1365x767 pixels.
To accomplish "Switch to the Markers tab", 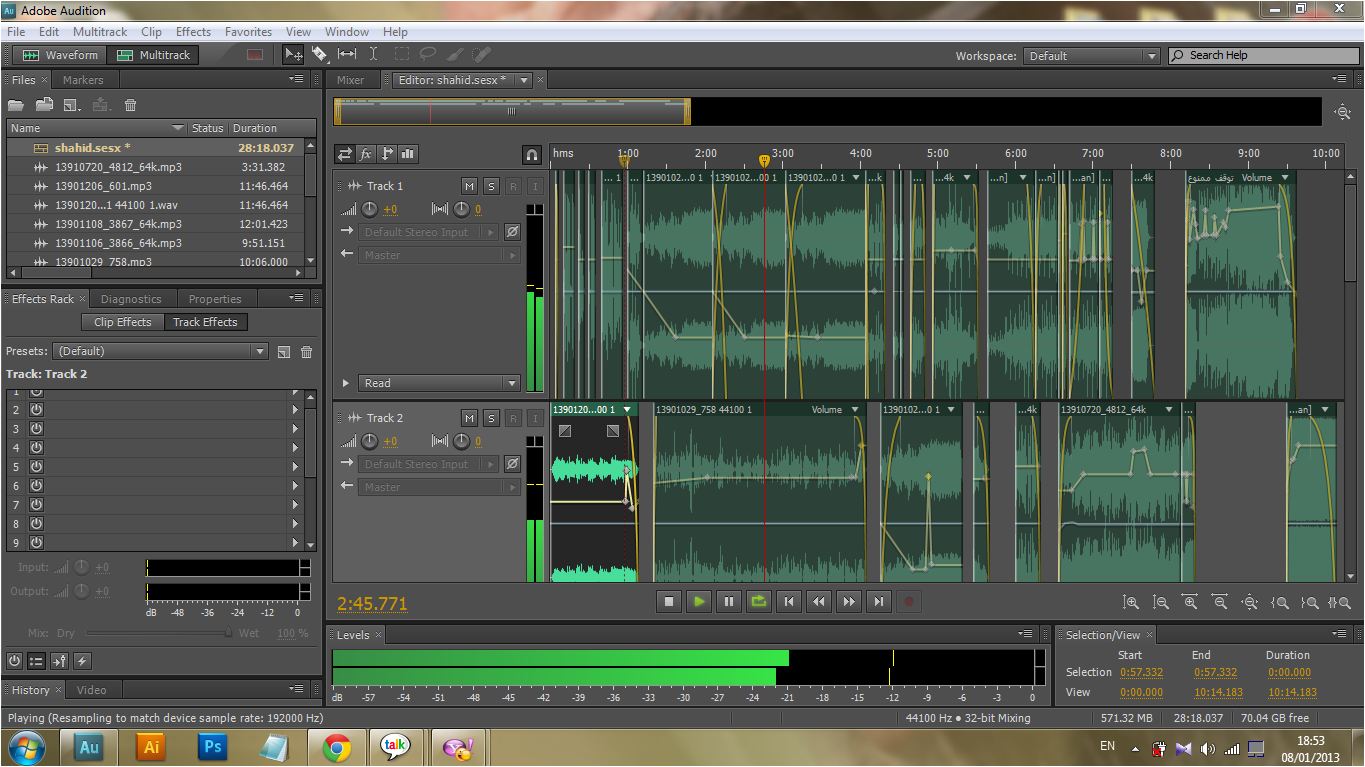I will (x=83, y=80).
